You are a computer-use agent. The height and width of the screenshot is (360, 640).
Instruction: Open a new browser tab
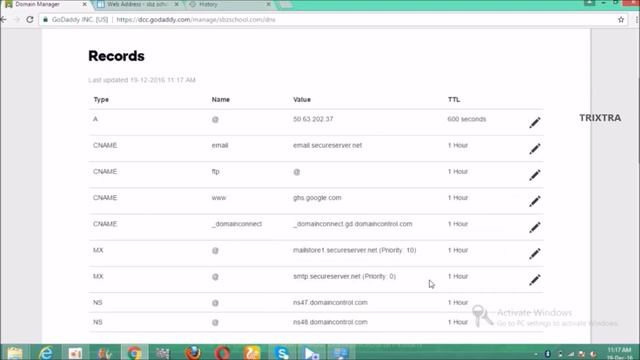pyautogui.click(x=285, y=4)
